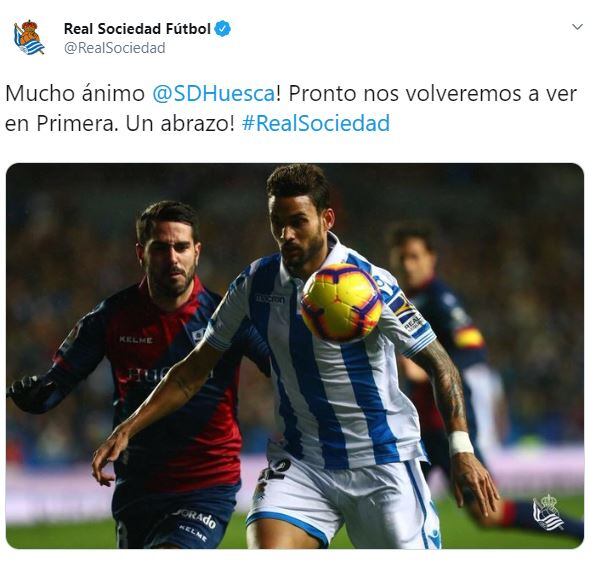
Task: Click the white wrist tape on tattooed arm
Action: click(x=461, y=442)
